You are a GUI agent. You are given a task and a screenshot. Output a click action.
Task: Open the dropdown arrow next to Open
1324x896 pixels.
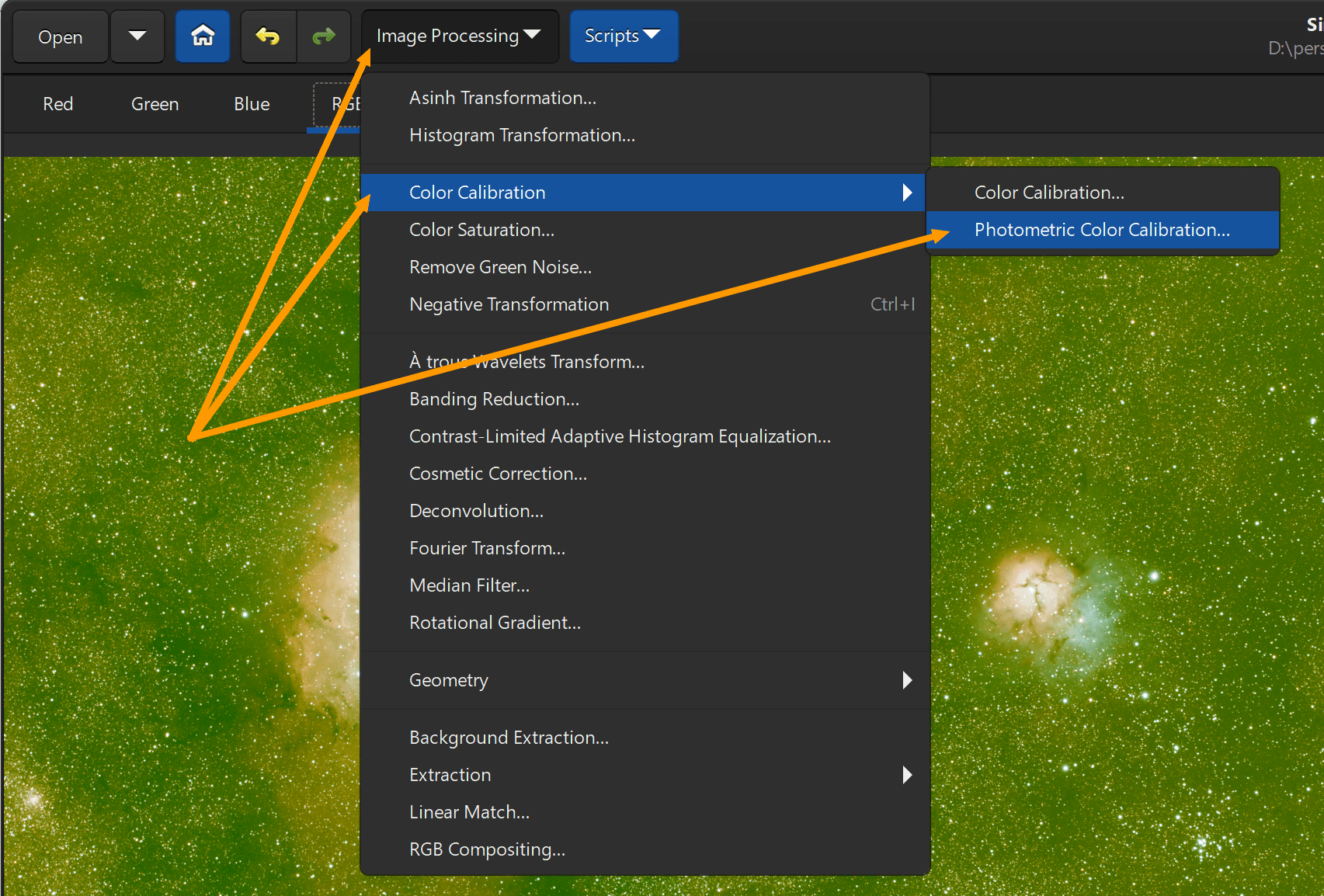(x=137, y=36)
